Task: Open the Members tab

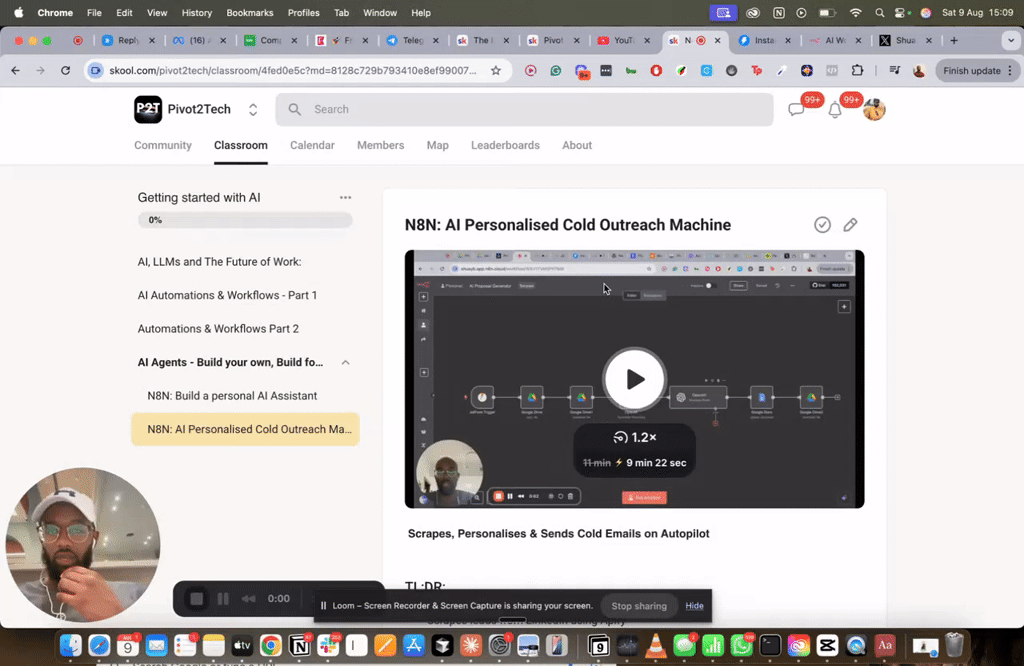Action: point(381,145)
